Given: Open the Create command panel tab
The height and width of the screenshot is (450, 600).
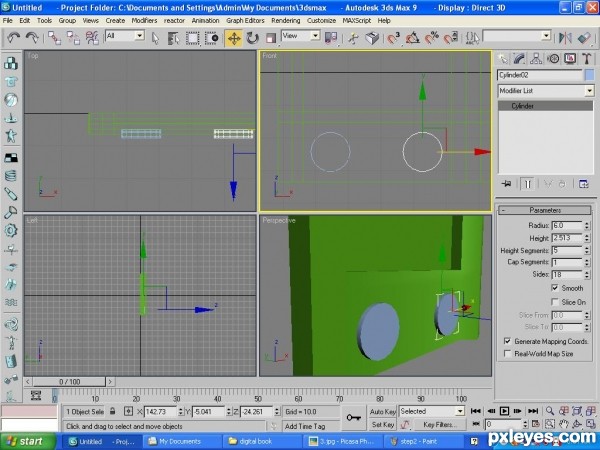Looking at the screenshot, I should 502,59.
